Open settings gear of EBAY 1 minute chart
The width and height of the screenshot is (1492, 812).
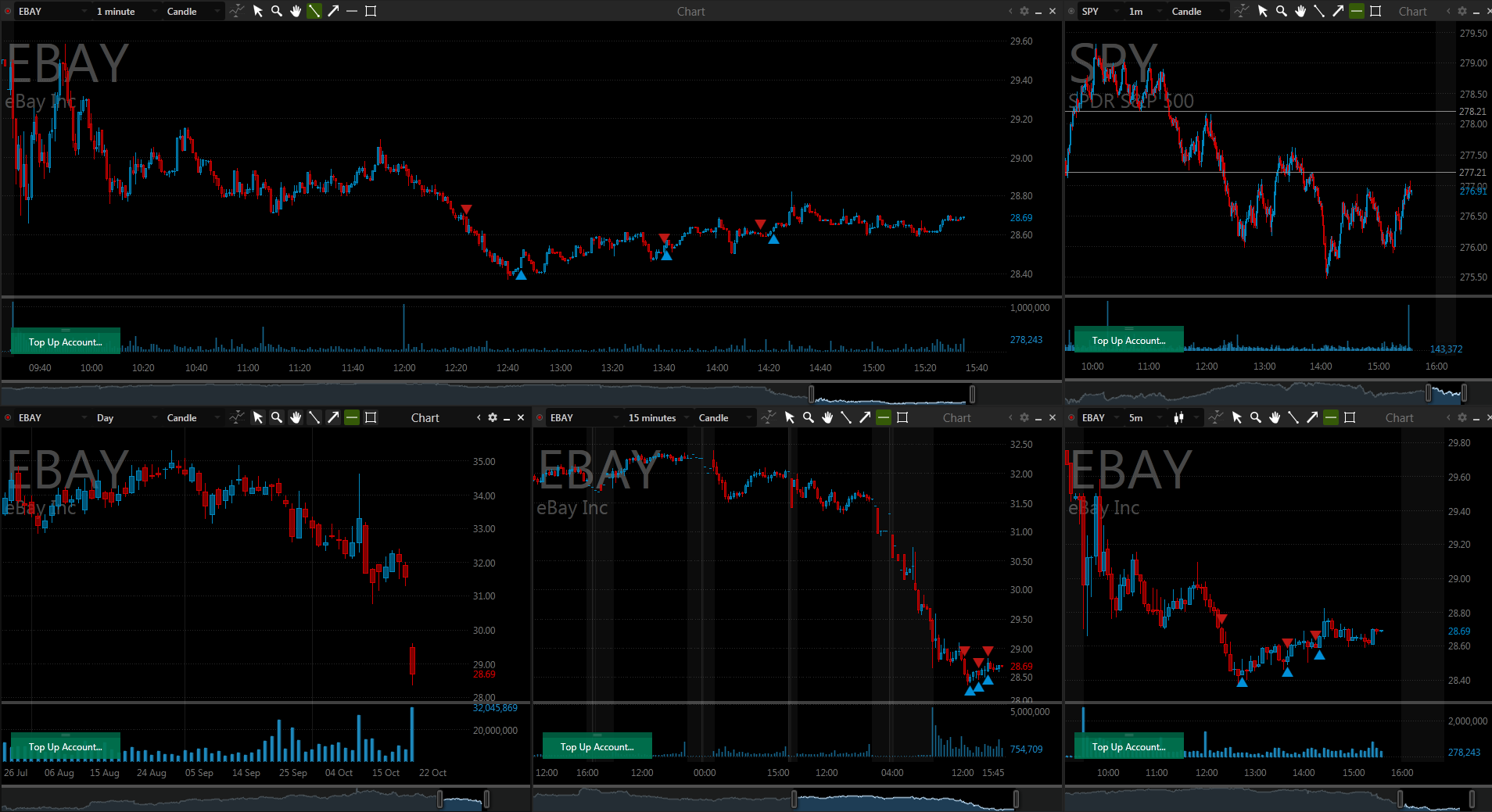point(1024,11)
